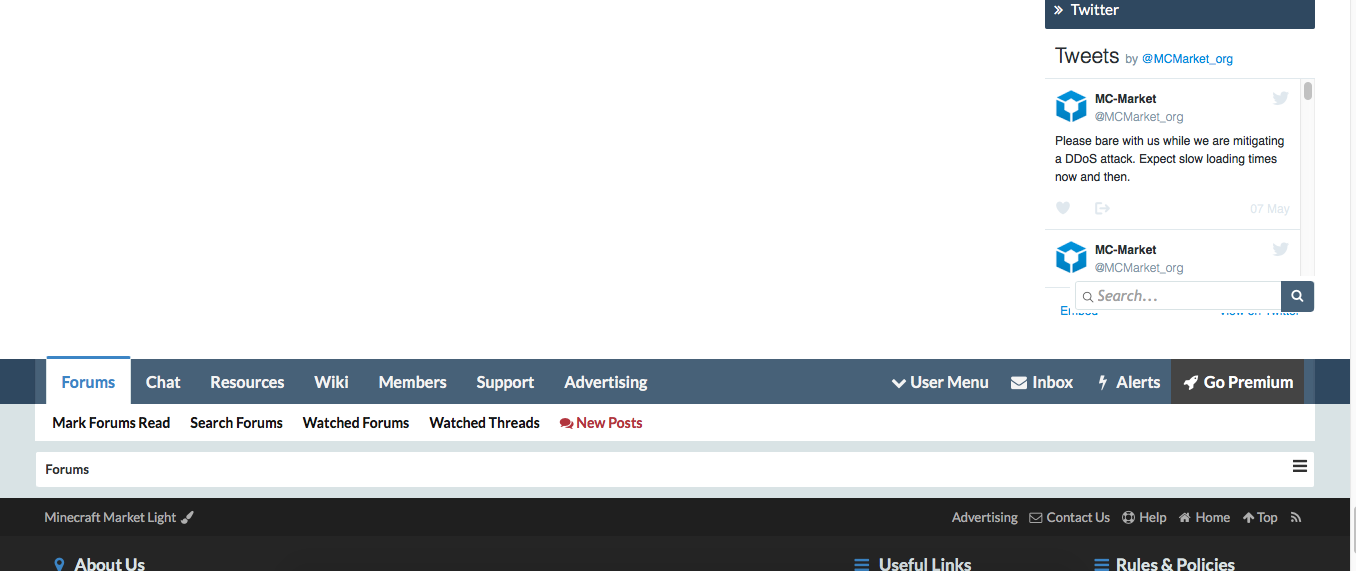1356x571 pixels.
Task: Like the DDoS attack tweet with heart icon
Action: coord(1063,208)
